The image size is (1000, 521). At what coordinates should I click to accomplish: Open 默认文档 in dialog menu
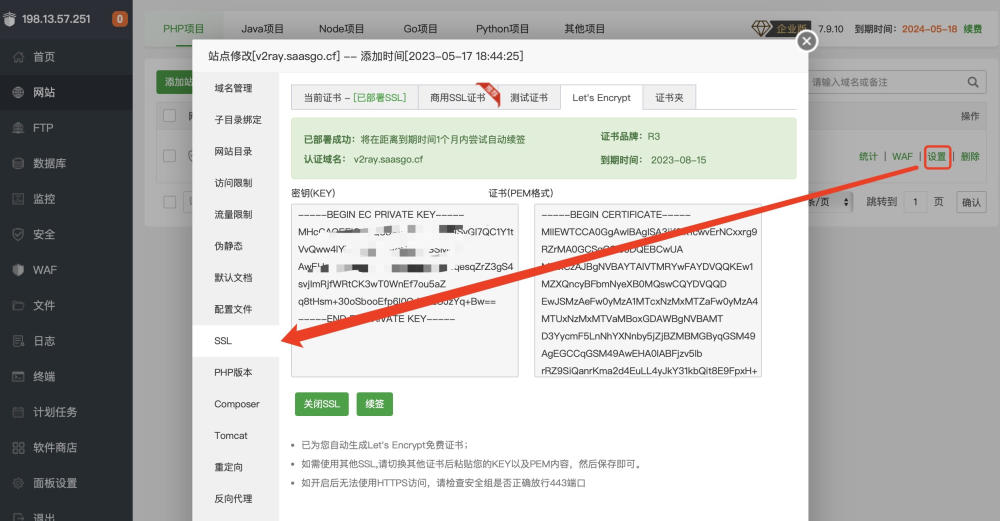pos(235,277)
